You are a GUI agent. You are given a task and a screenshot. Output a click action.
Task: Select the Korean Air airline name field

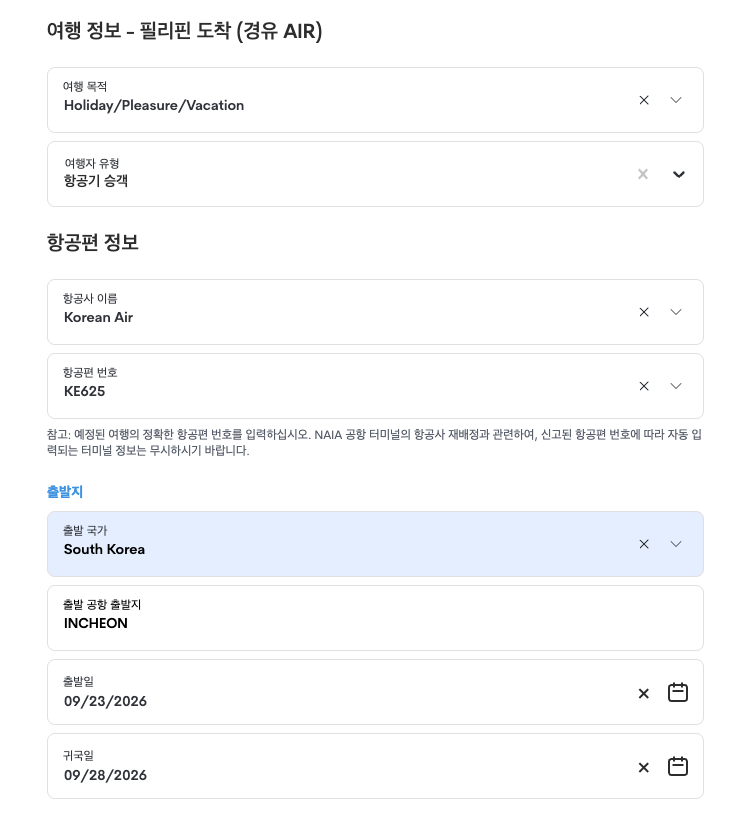point(375,312)
